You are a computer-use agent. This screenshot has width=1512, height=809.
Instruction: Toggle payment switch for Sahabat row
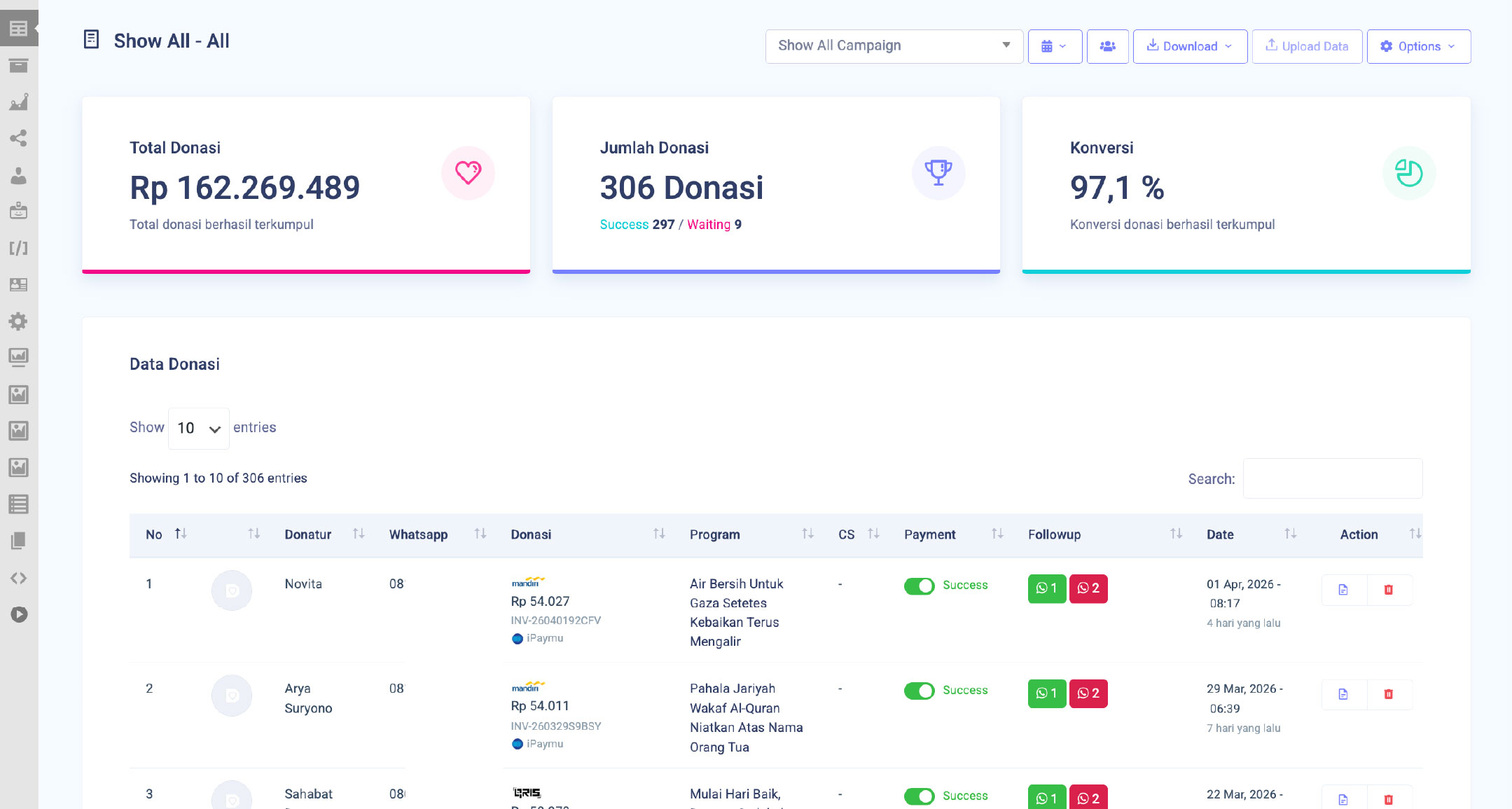click(x=919, y=796)
